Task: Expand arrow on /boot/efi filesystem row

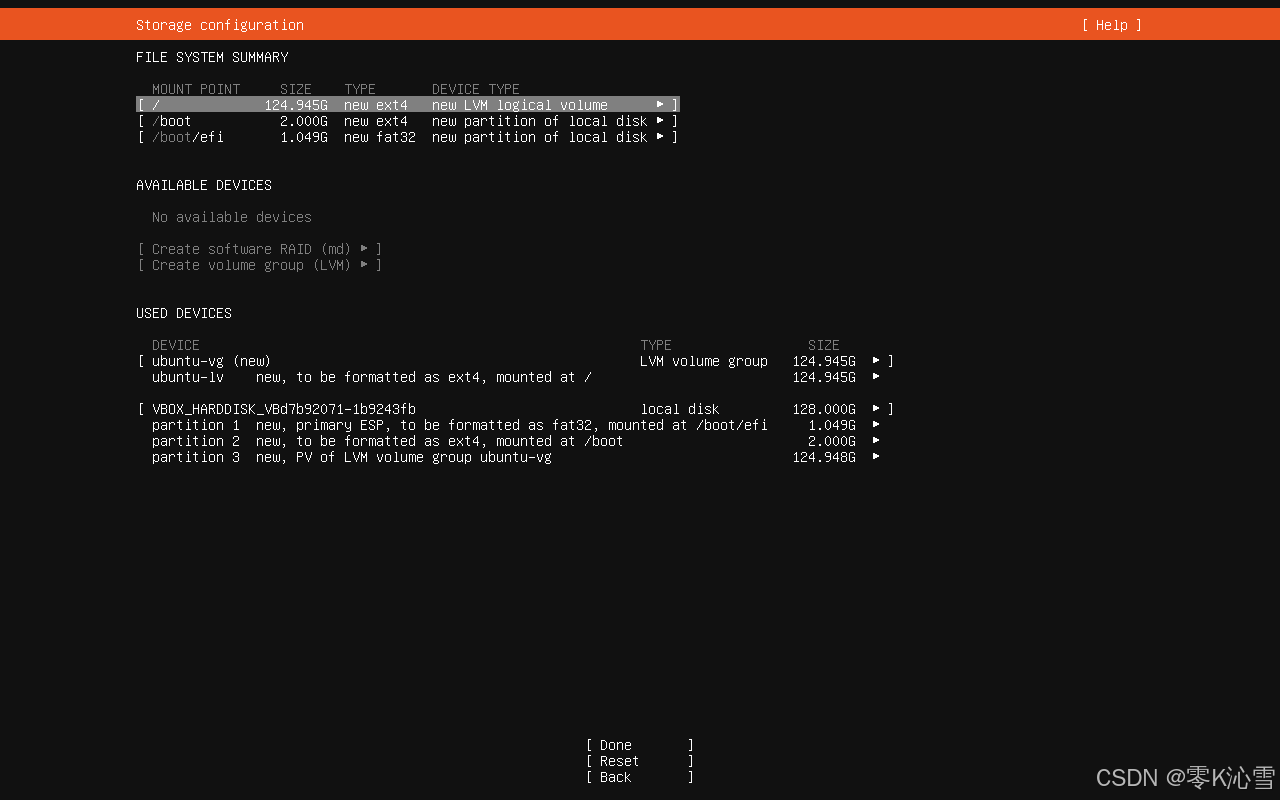Action: [660, 137]
